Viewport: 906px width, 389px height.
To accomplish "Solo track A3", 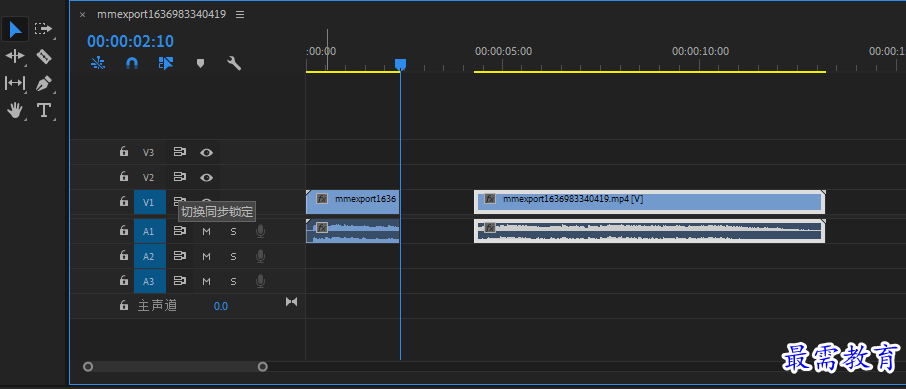I will pos(233,282).
